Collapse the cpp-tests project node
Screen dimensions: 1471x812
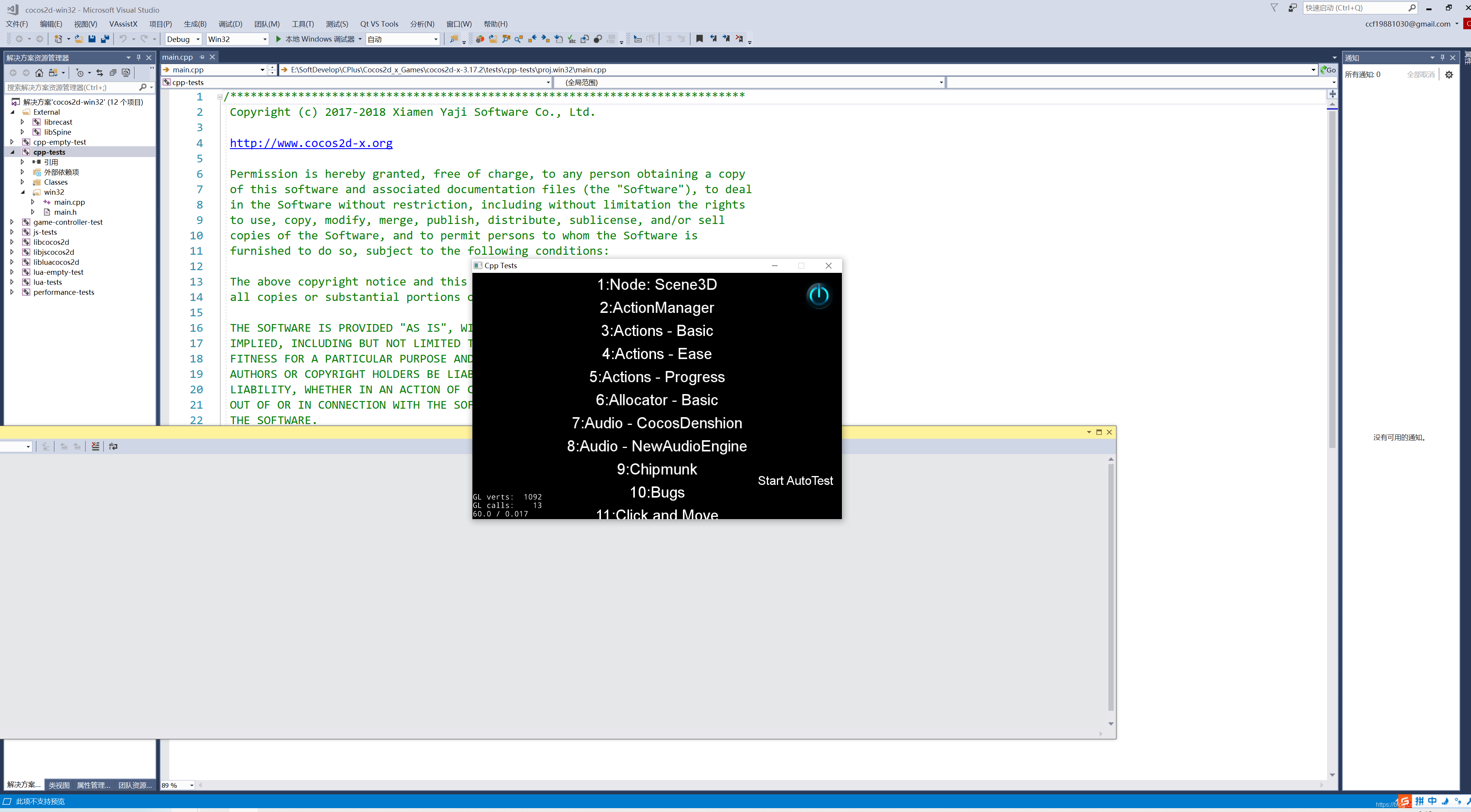coord(13,152)
